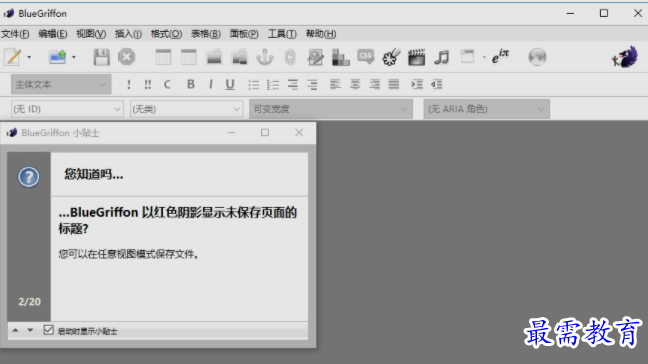Open the paragraph format dropdown 主体文本
This screenshot has height=364, width=648.
pos(61,84)
